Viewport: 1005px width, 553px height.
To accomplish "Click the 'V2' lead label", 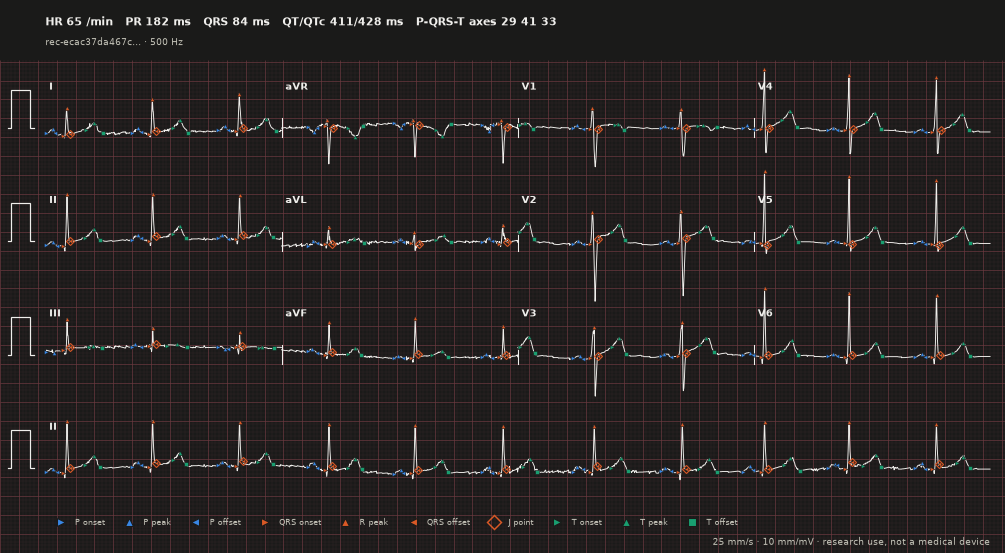I will 529,200.
